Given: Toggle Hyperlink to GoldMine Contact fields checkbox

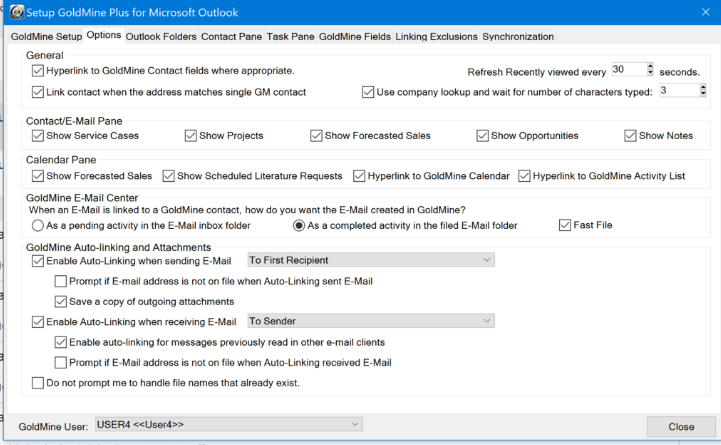Looking at the screenshot, I should [x=38, y=71].
